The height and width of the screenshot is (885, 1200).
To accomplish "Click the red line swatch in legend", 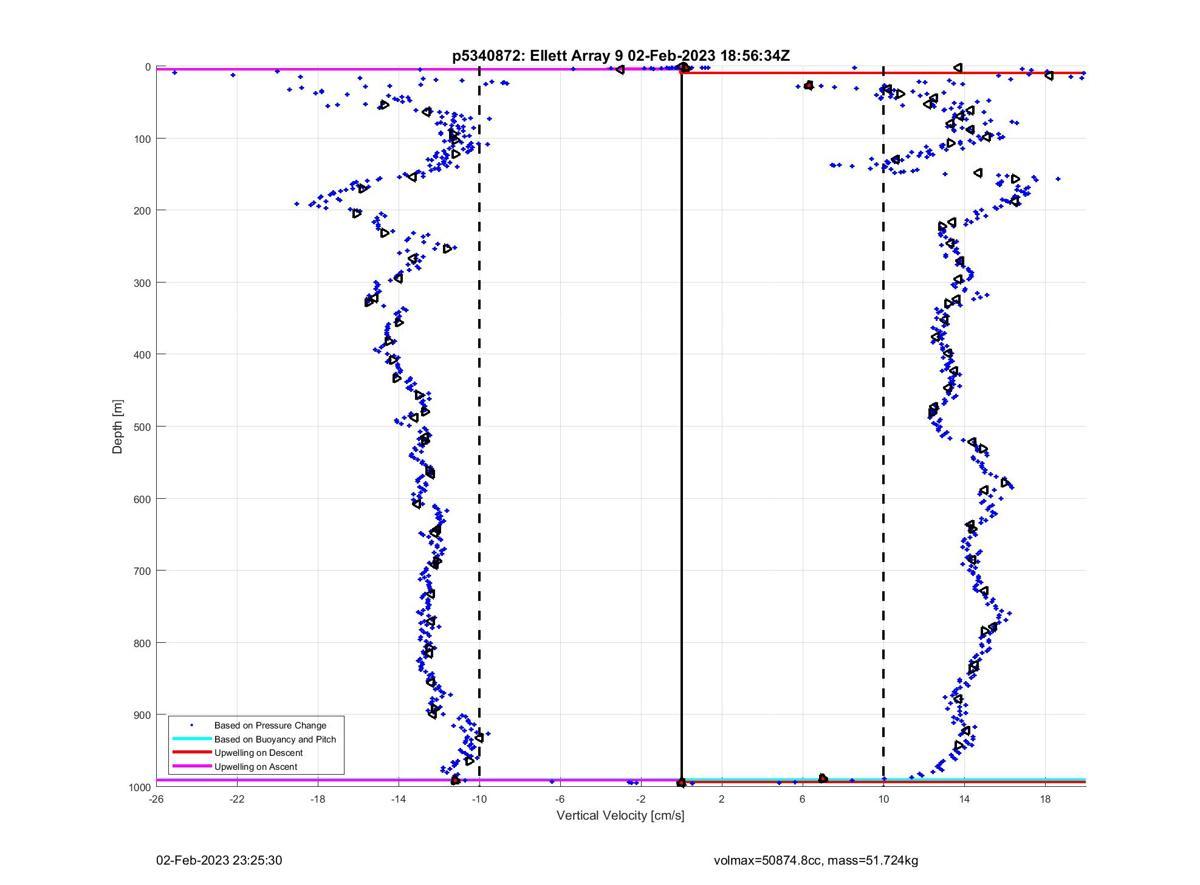I will [x=191, y=753].
